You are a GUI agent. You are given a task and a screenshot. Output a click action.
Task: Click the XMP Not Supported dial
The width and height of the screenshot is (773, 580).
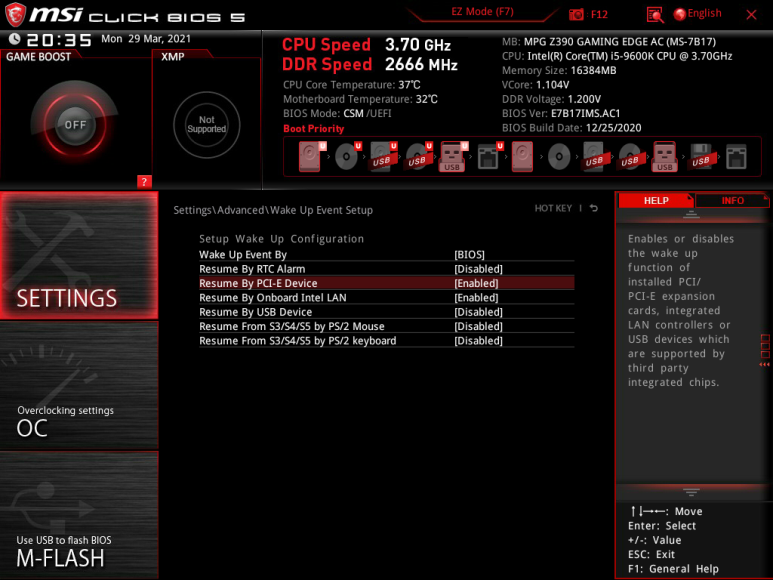coord(207,125)
